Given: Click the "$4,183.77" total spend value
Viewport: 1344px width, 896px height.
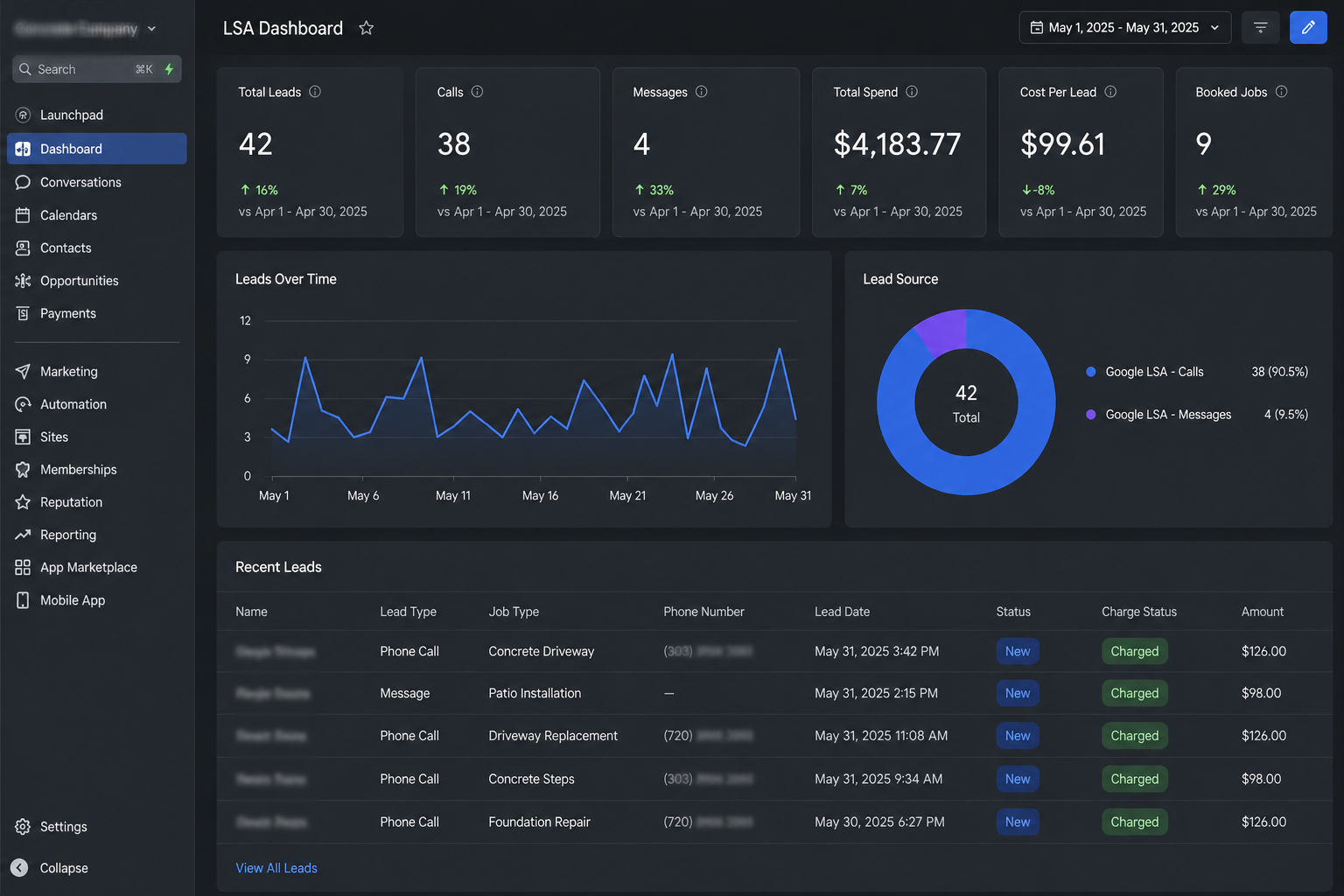Looking at the screenshot, I should (897, 143).
